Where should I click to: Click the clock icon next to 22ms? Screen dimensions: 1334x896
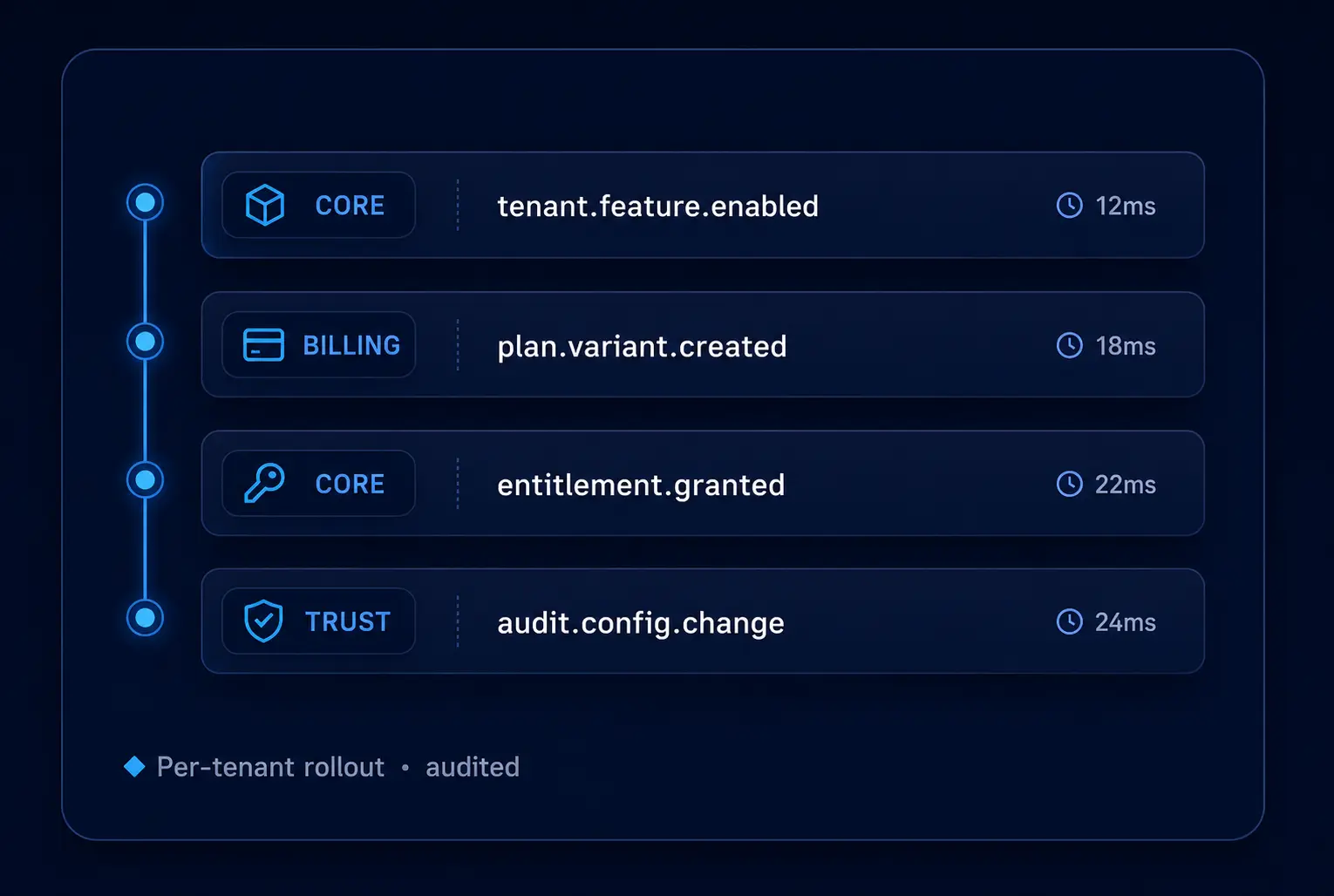(x=1070, y=484)
